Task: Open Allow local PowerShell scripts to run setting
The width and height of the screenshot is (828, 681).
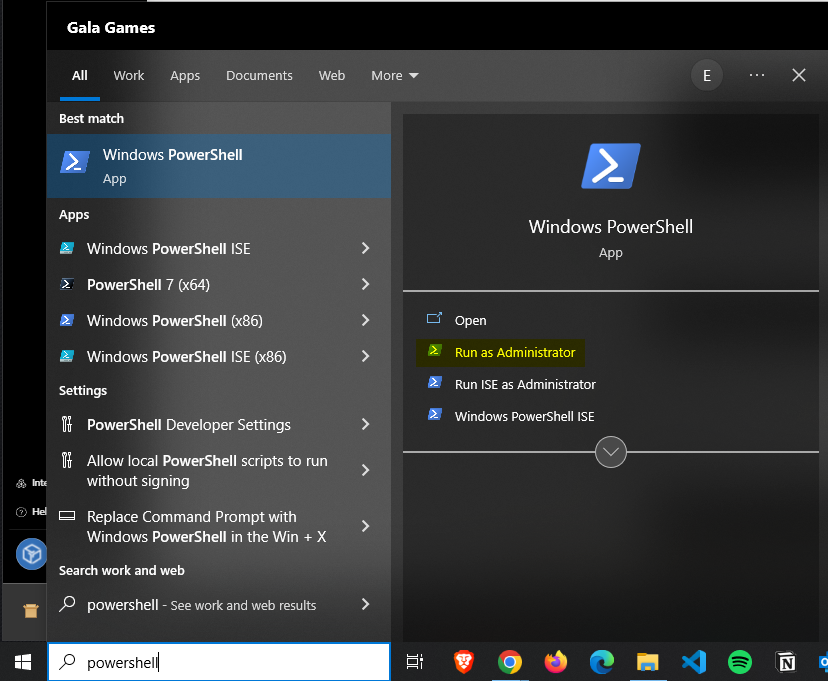Action: pyautogui.click(x=219, y=470)
